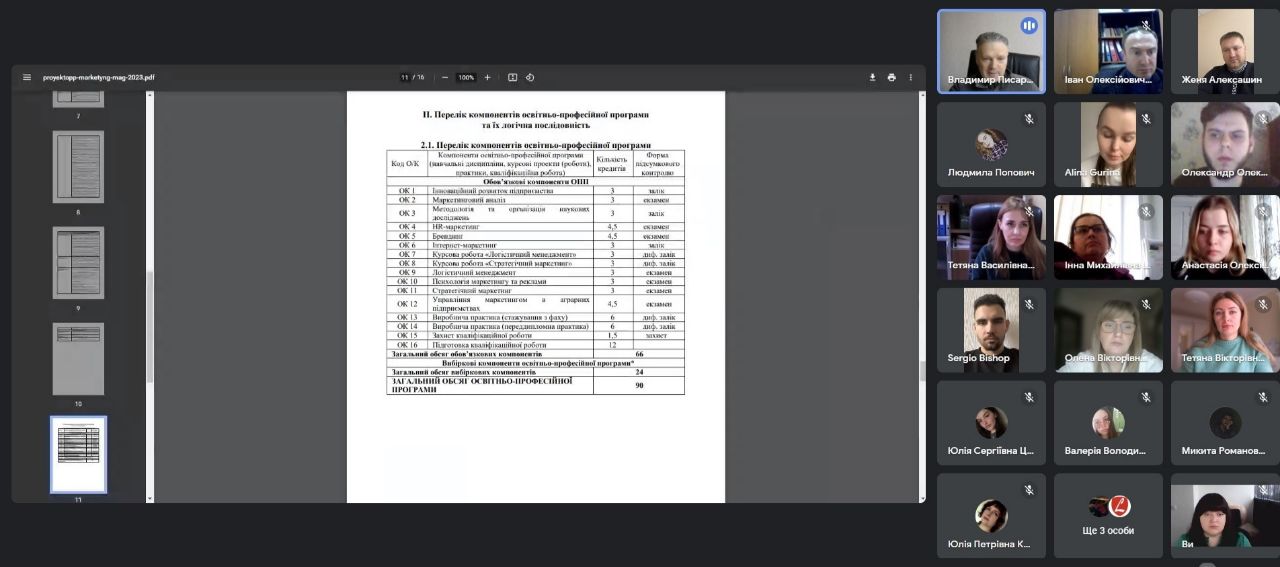Click the PDF document vertical scrollbar
The width and height of the screenshot is (1280, 567).
pyautogui.click(x=921, y=371)
